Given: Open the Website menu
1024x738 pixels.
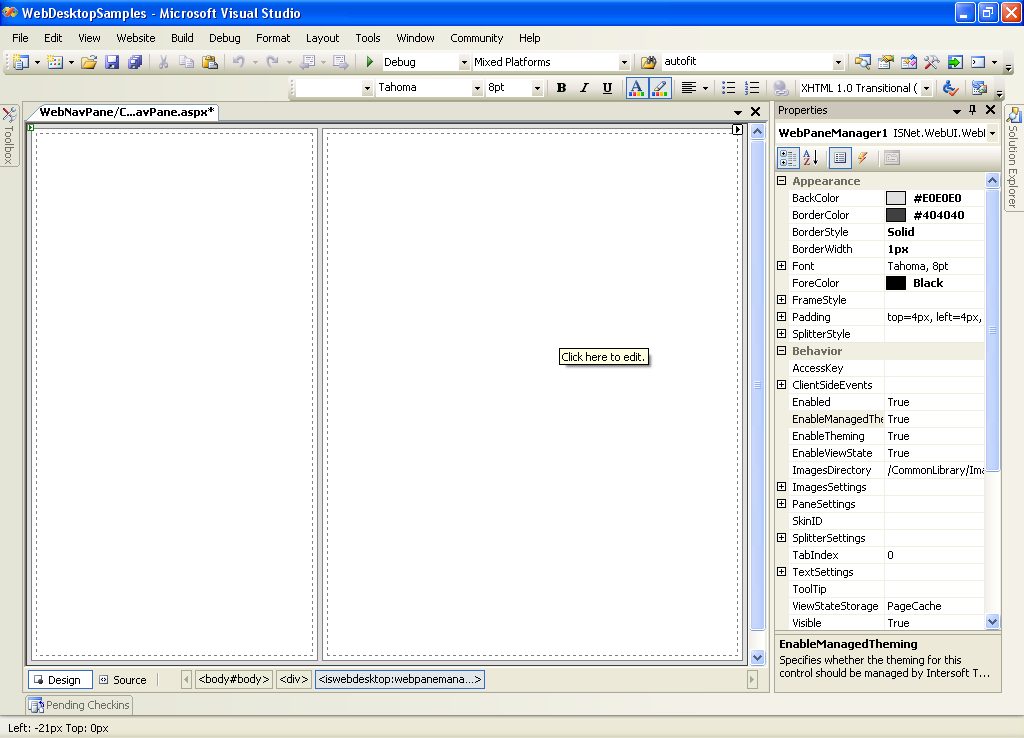Looking at the screenshot, I should click(x=136, y=38).
